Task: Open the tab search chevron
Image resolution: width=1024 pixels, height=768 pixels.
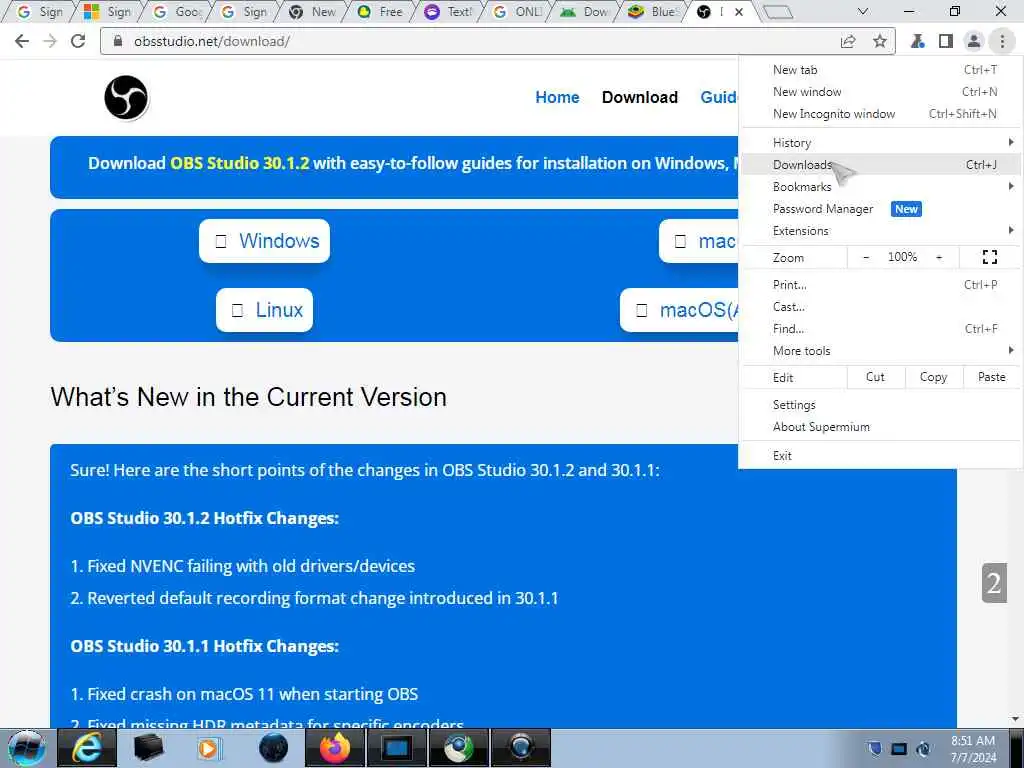Action: (x=863, y=12)
